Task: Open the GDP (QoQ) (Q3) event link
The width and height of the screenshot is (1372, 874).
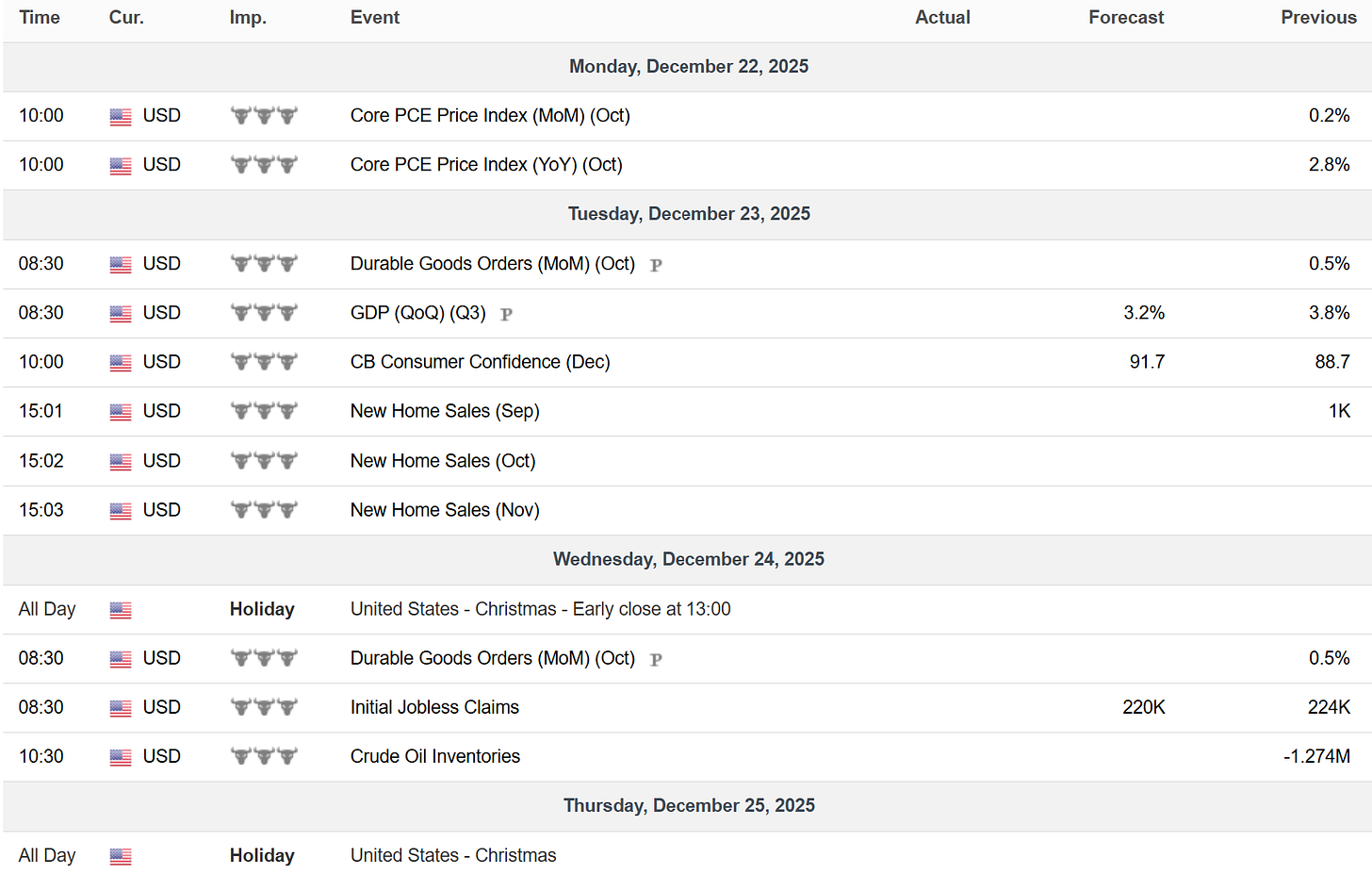Action: click(417, 313)
